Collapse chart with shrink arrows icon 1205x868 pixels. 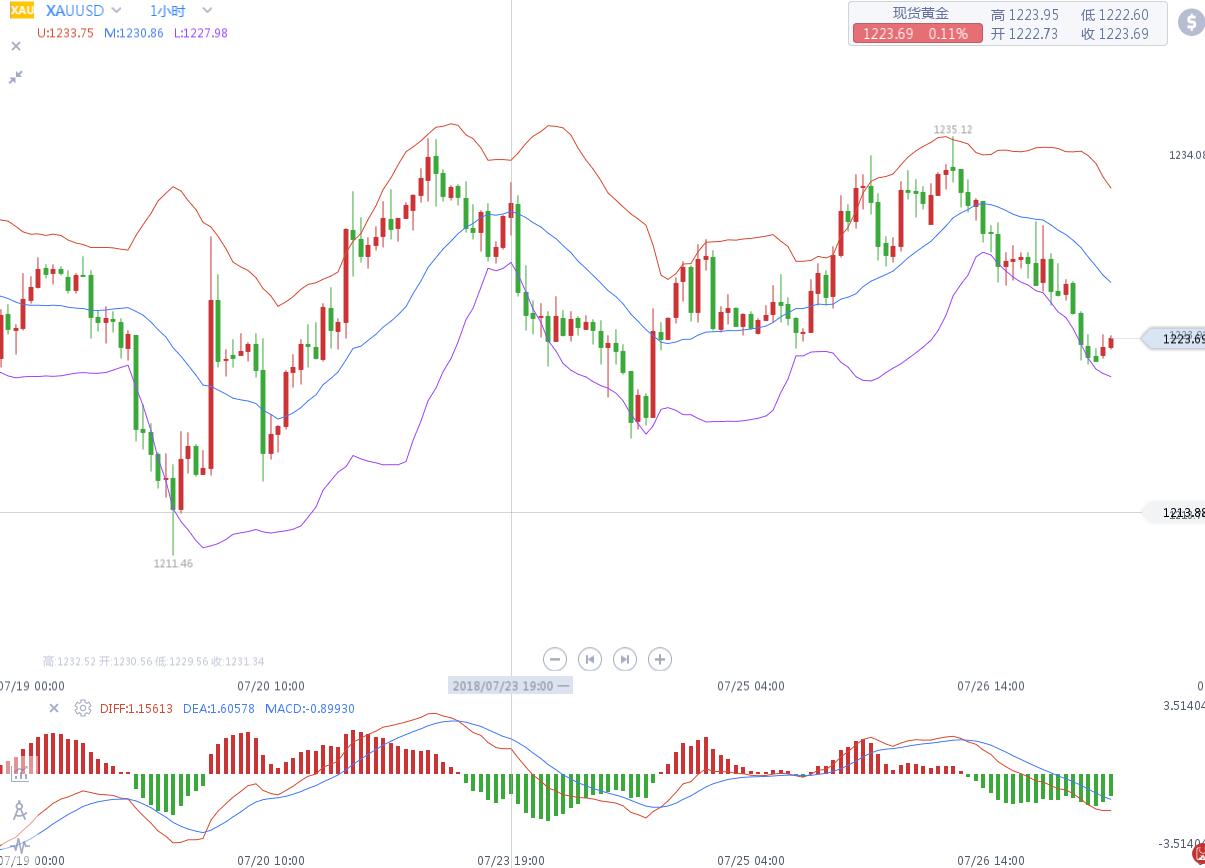(x=16, y=77)
